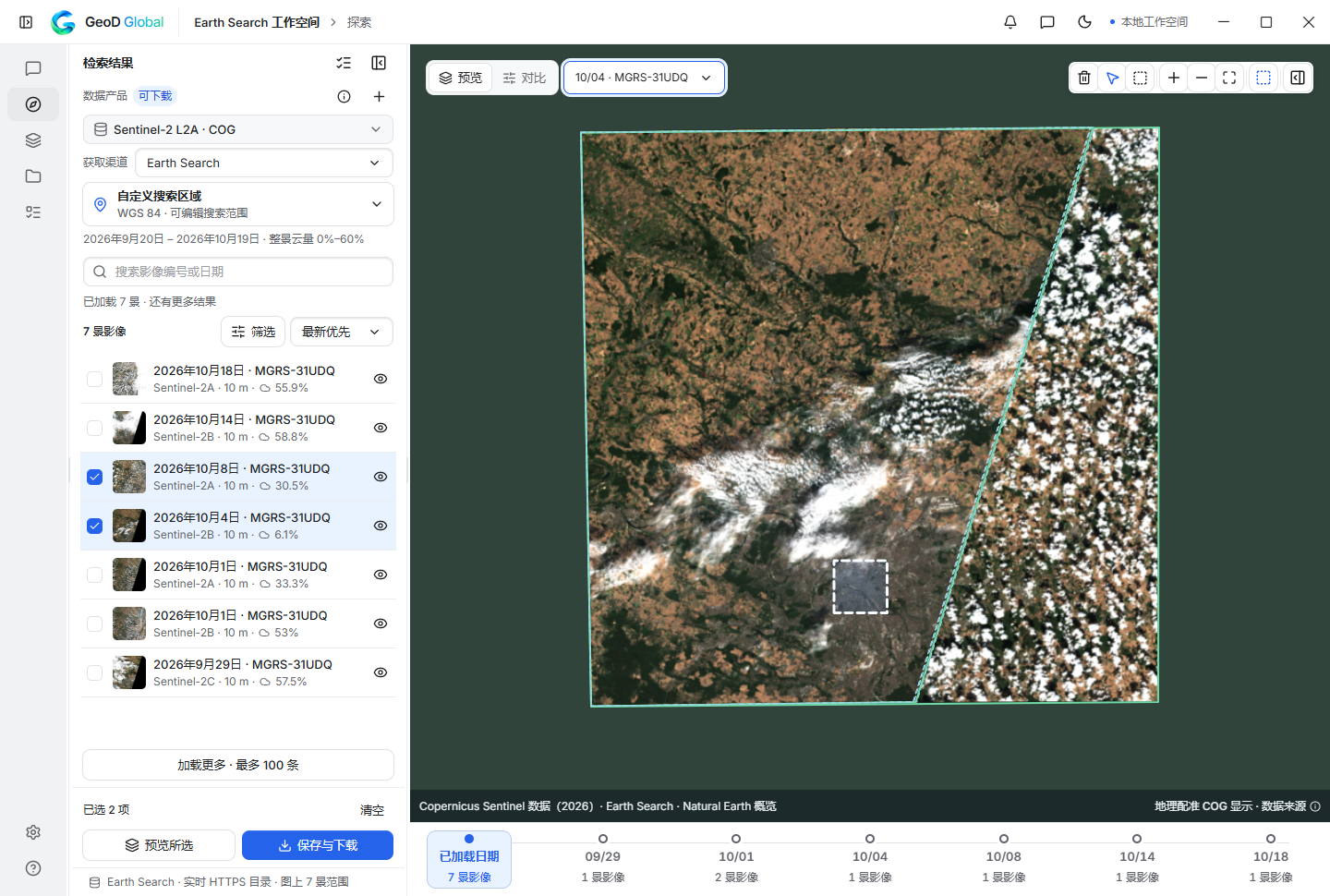Viewport: 1330px width, 896px height.
Task: Open the Earth Search channel dropdown
Action: [x=264, y=163]
